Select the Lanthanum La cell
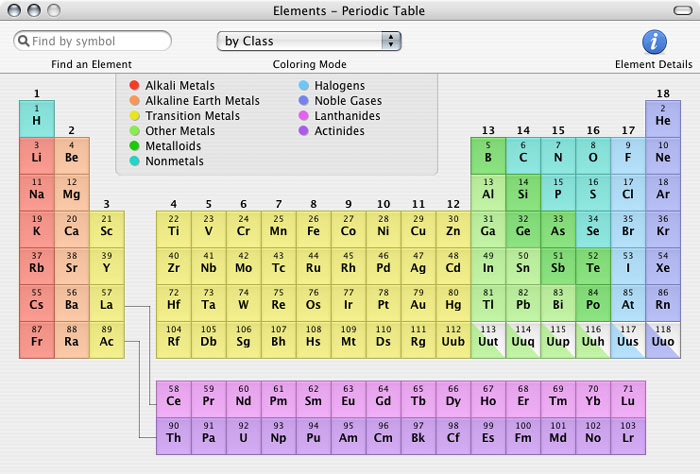The width and height of the screenshot is (700, 474). point(107,303)
